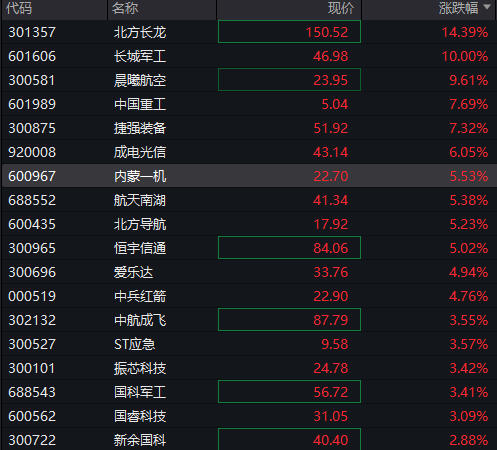This screenshot has width=497, height=450.
Task: Select stock code 920008
Action: 32,152
